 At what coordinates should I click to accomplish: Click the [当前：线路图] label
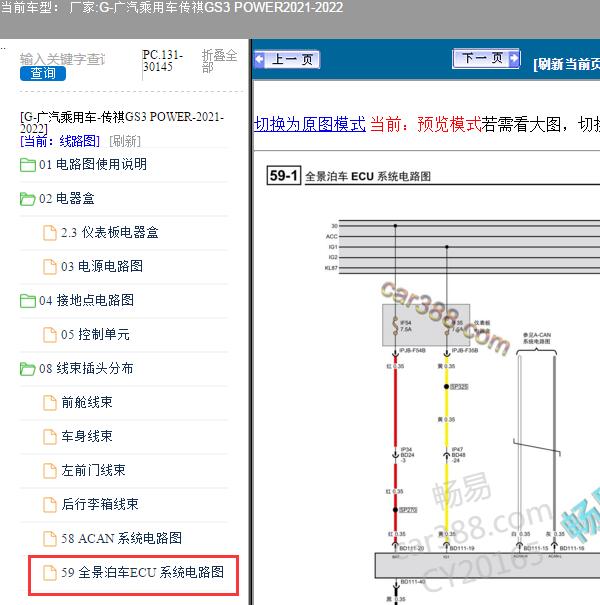click(x=60, y=141)
